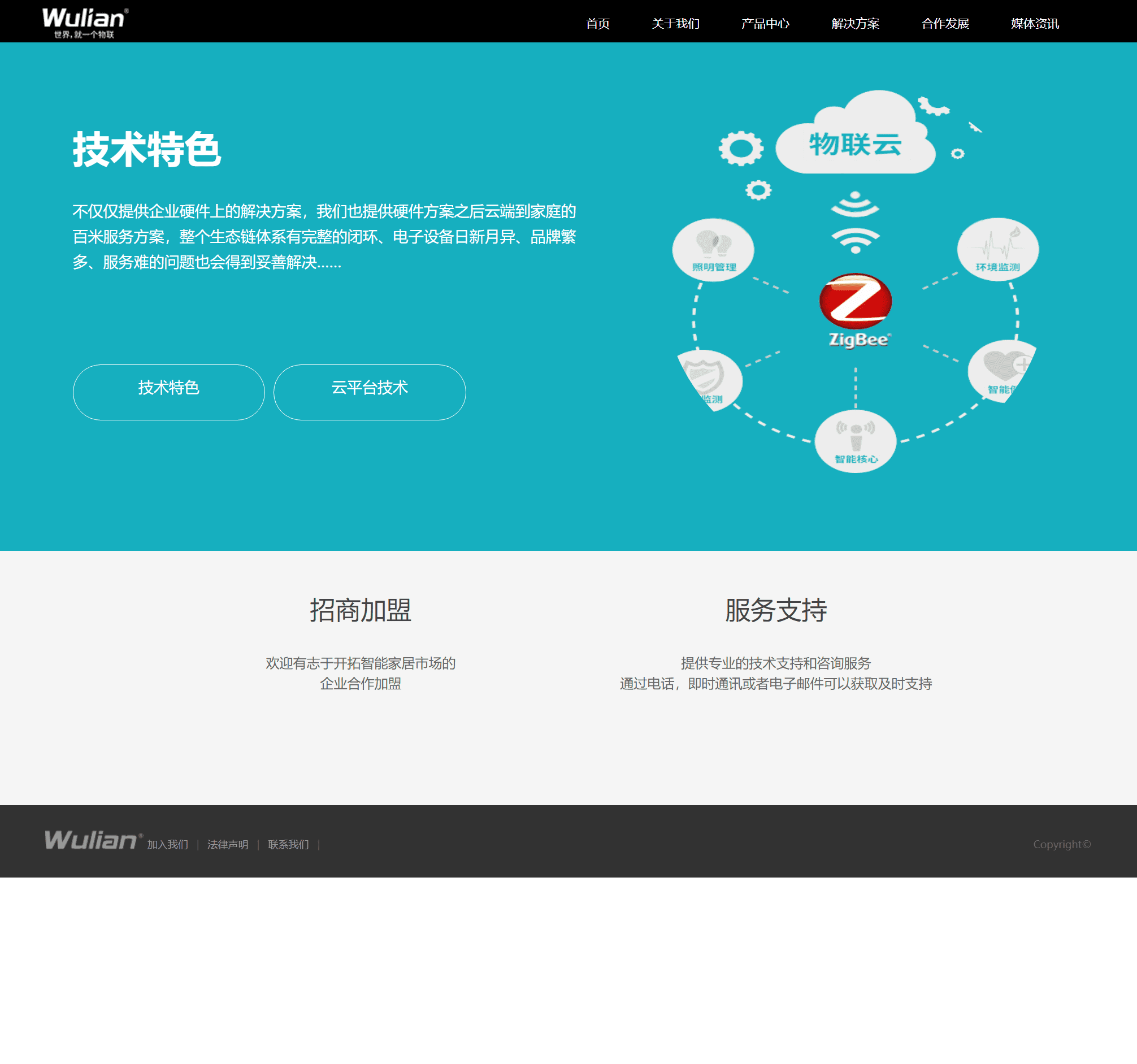The width and height of the screenshot is (1137, 1064).
Task: Click the wifi signal icon above ZigBee
Action: [855, 223]
